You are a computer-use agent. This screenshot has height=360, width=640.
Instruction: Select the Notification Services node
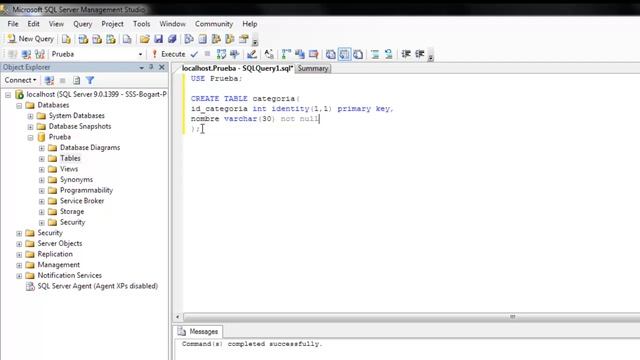(69, 276)
